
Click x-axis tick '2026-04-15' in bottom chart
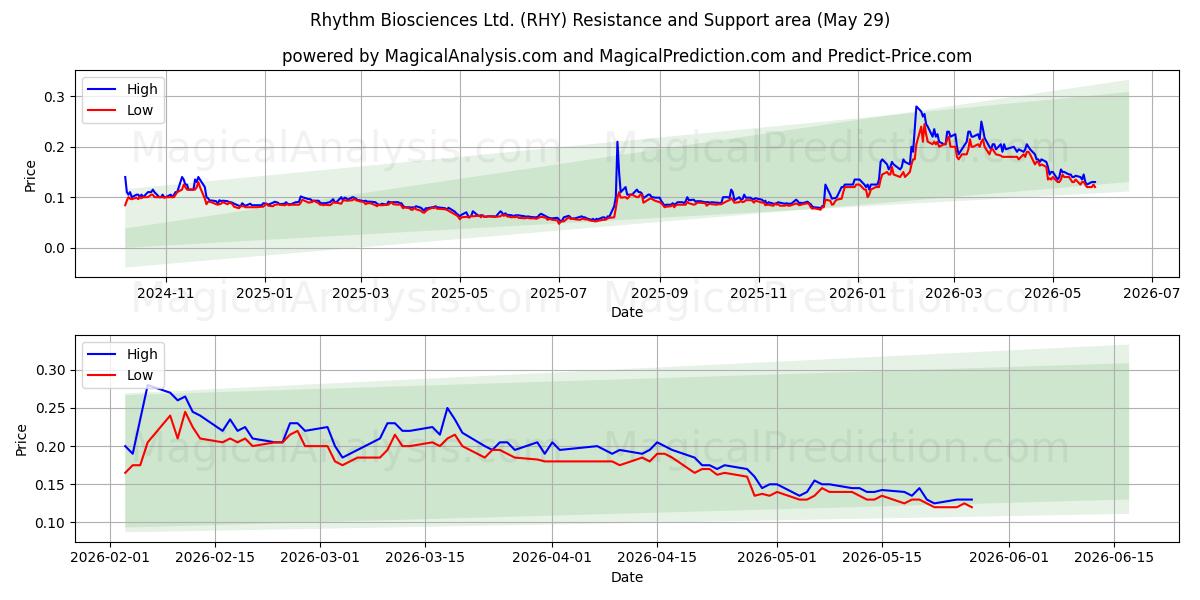tap(657, 558)
